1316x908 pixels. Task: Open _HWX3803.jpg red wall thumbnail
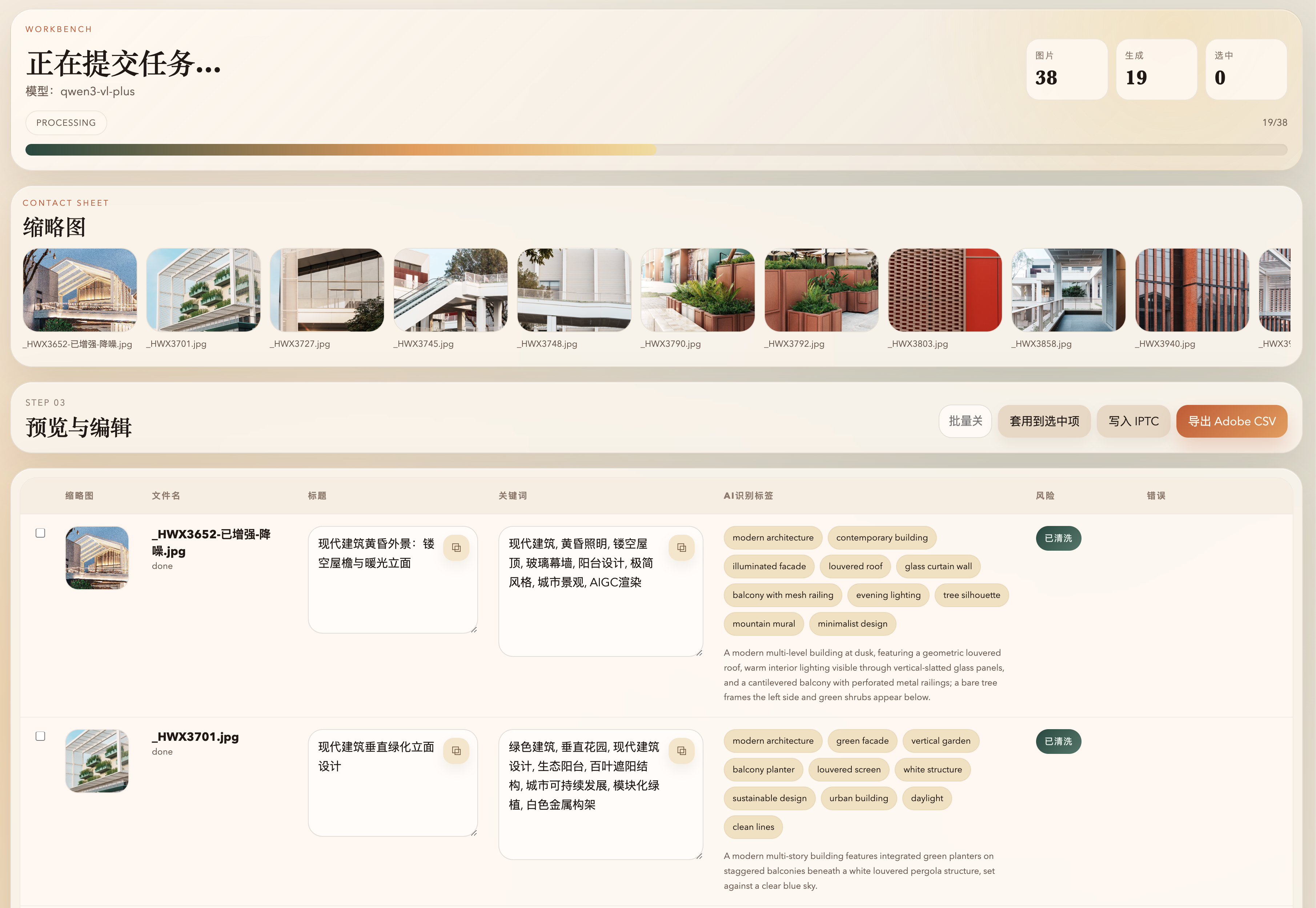[944, 290]
